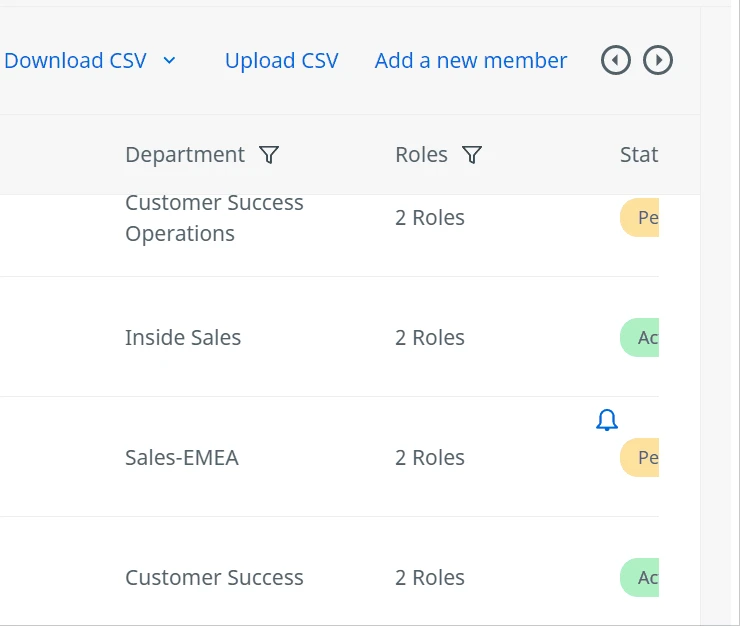The image size is (740, 626).
Task: Click the Download CSV link
Action: (76, 60)
